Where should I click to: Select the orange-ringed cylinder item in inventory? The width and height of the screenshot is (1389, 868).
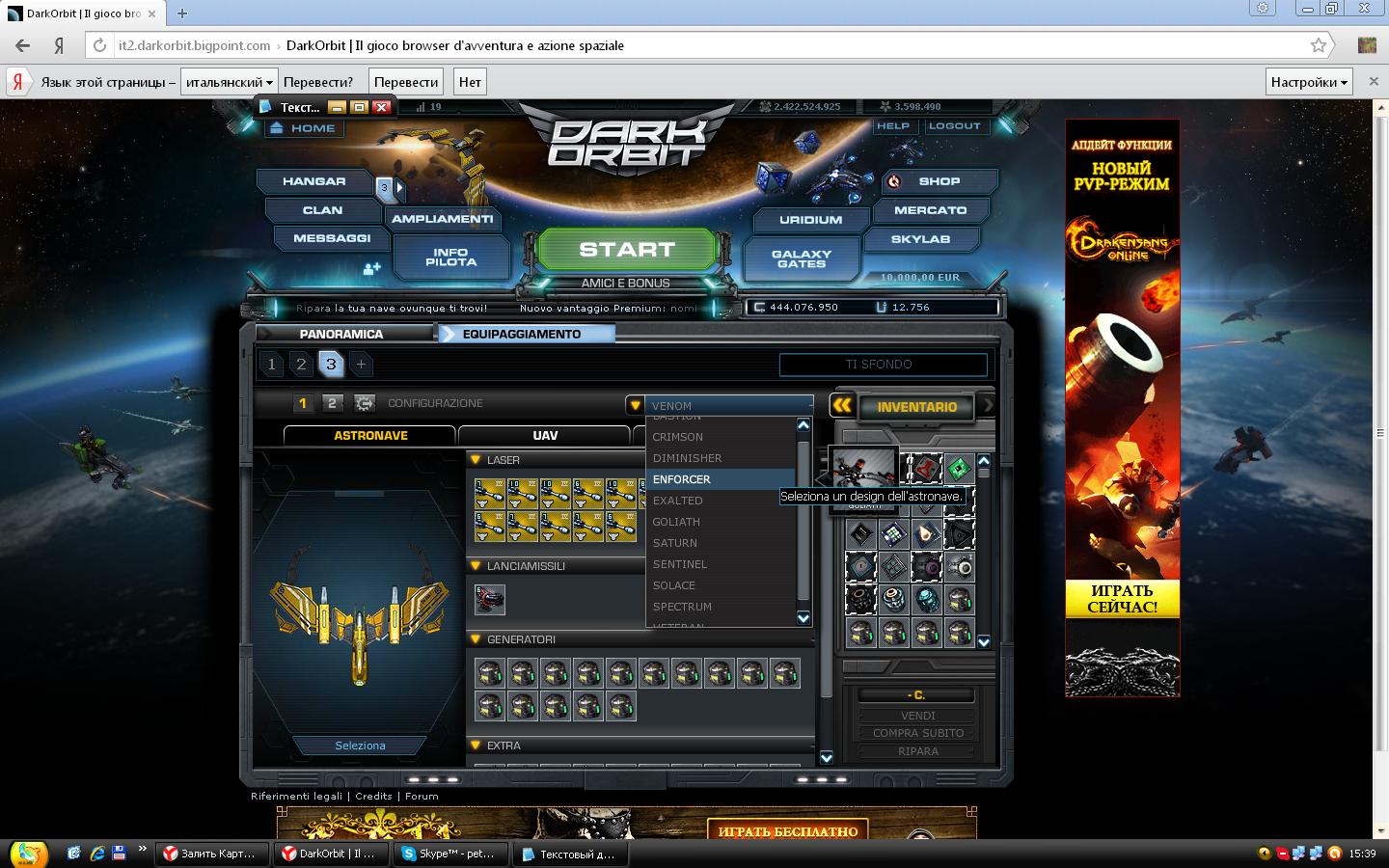pyautogui.click(x=893, y=600)
